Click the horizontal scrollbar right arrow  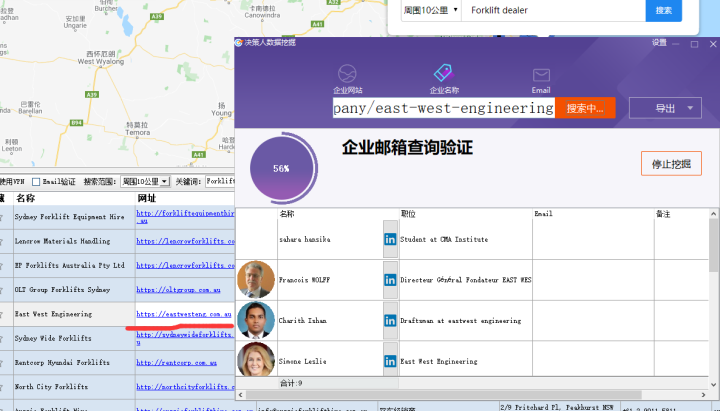point(703,395)
